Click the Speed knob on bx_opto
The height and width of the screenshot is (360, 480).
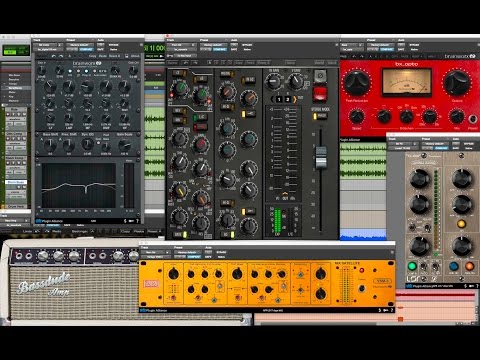(x=357, y=117)
